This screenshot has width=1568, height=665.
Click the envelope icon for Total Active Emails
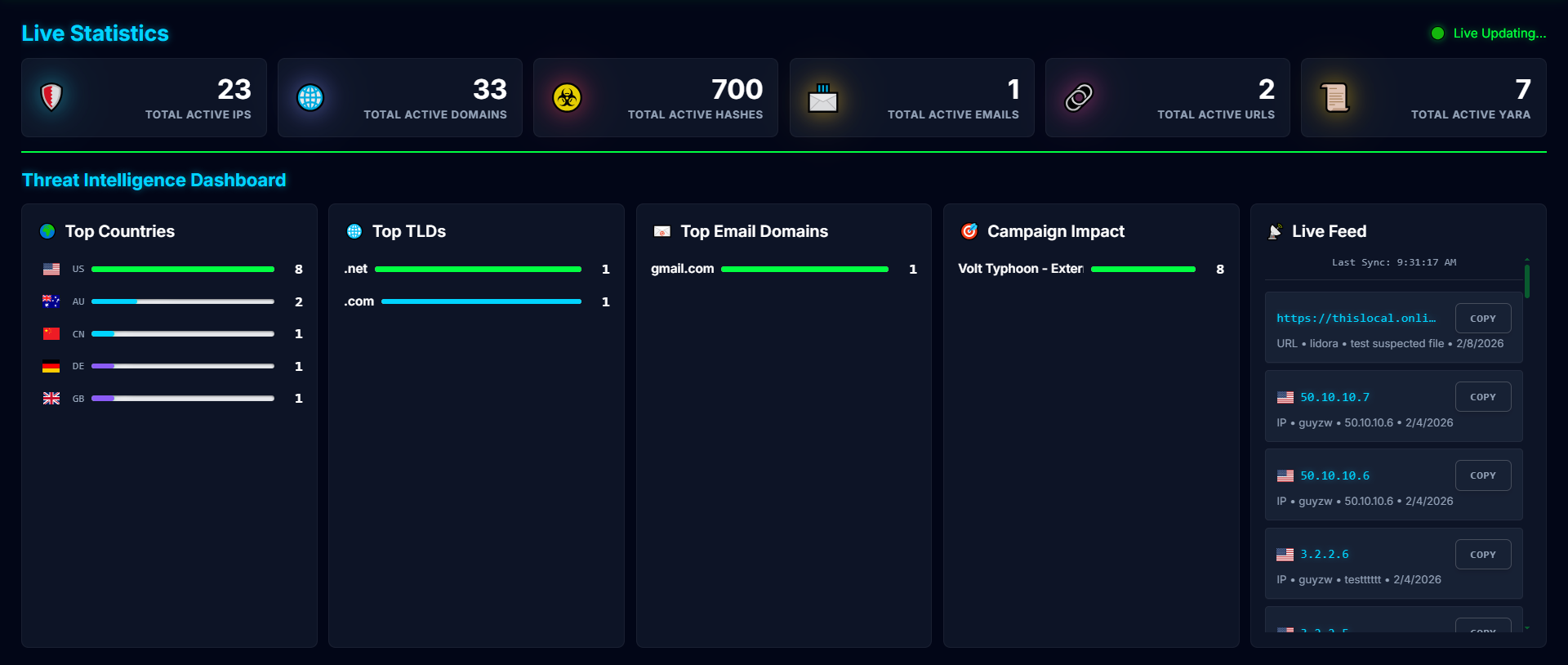822,98
